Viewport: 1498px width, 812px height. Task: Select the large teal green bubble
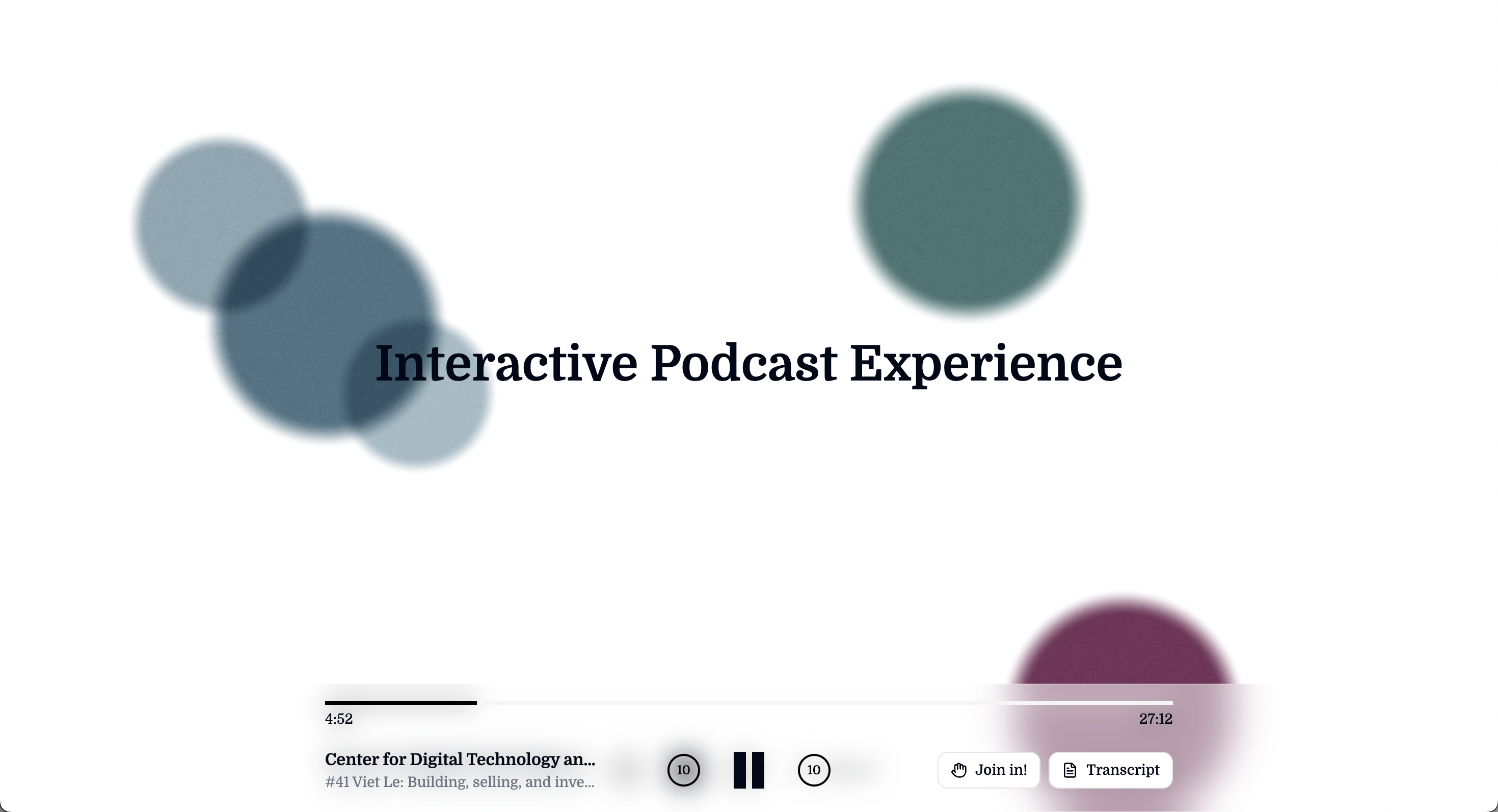(x=968, y=201)
